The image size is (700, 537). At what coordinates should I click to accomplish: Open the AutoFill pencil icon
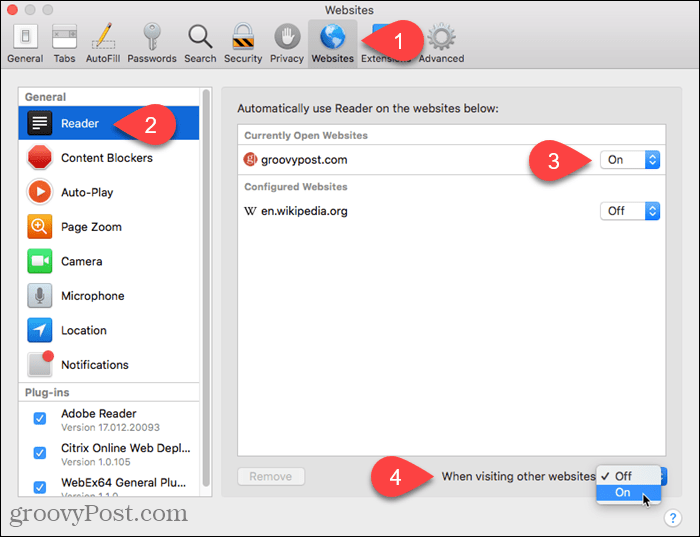pyautogui.click(x=103, y=36)
